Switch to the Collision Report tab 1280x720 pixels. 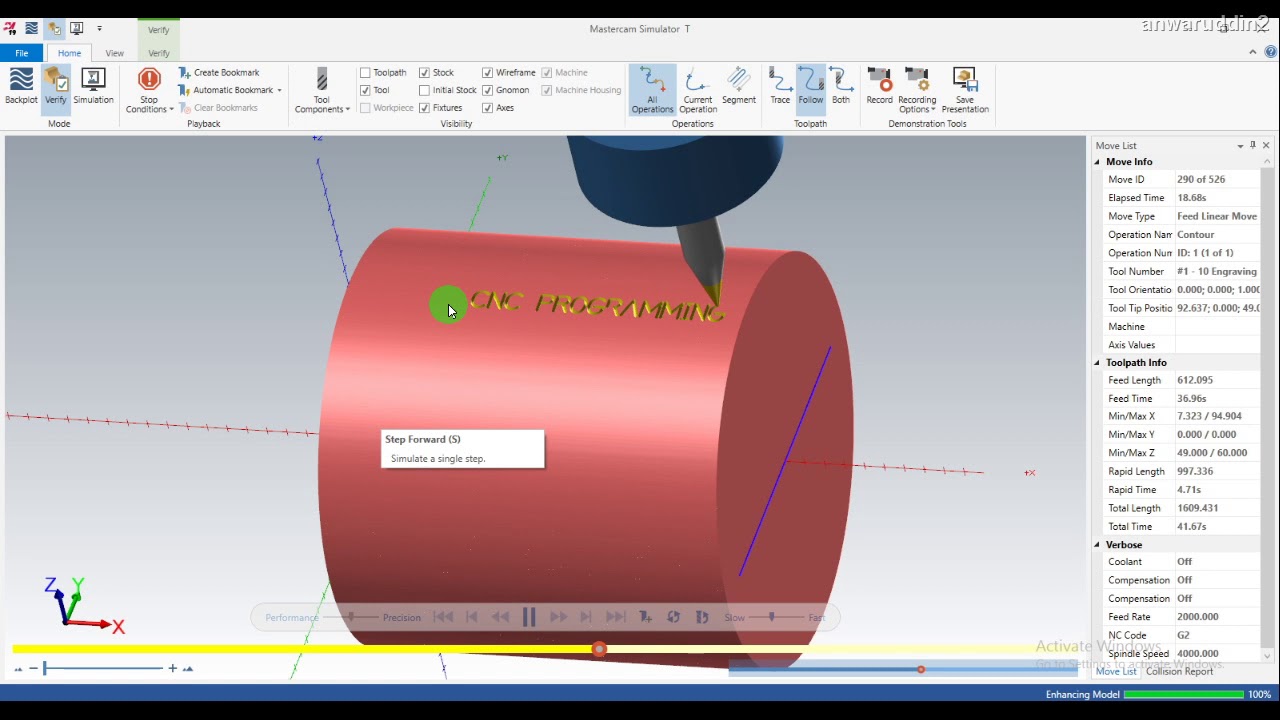point(1179,671)
